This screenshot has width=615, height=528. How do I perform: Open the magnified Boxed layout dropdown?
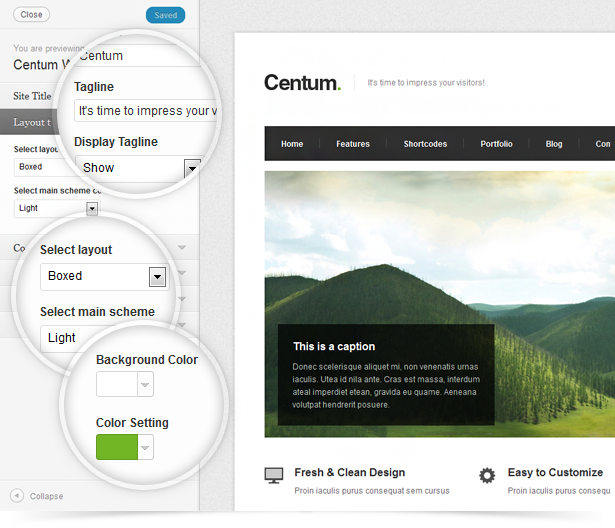(x=104, y=277)
